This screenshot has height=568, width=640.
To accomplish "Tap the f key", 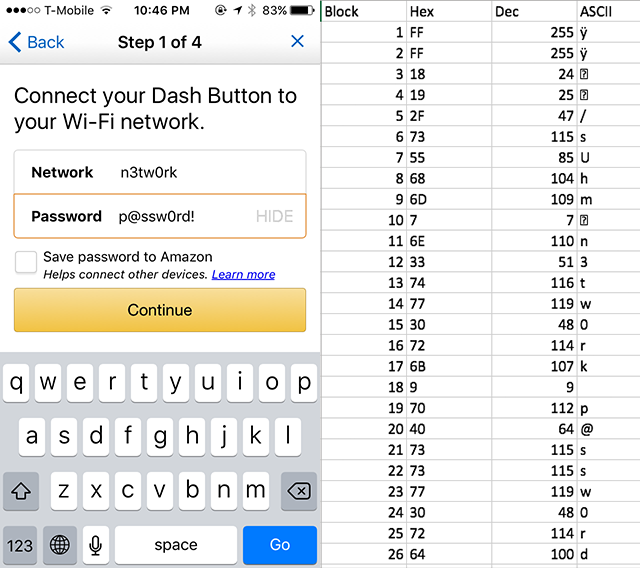I will (x=128, y=437).
